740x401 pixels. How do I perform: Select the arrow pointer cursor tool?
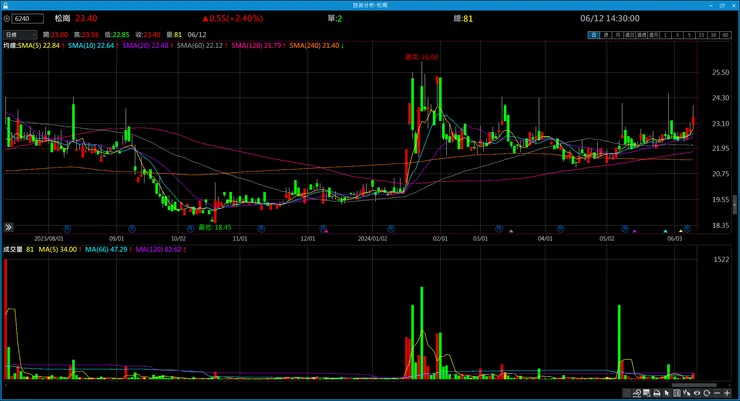point(667,393)
